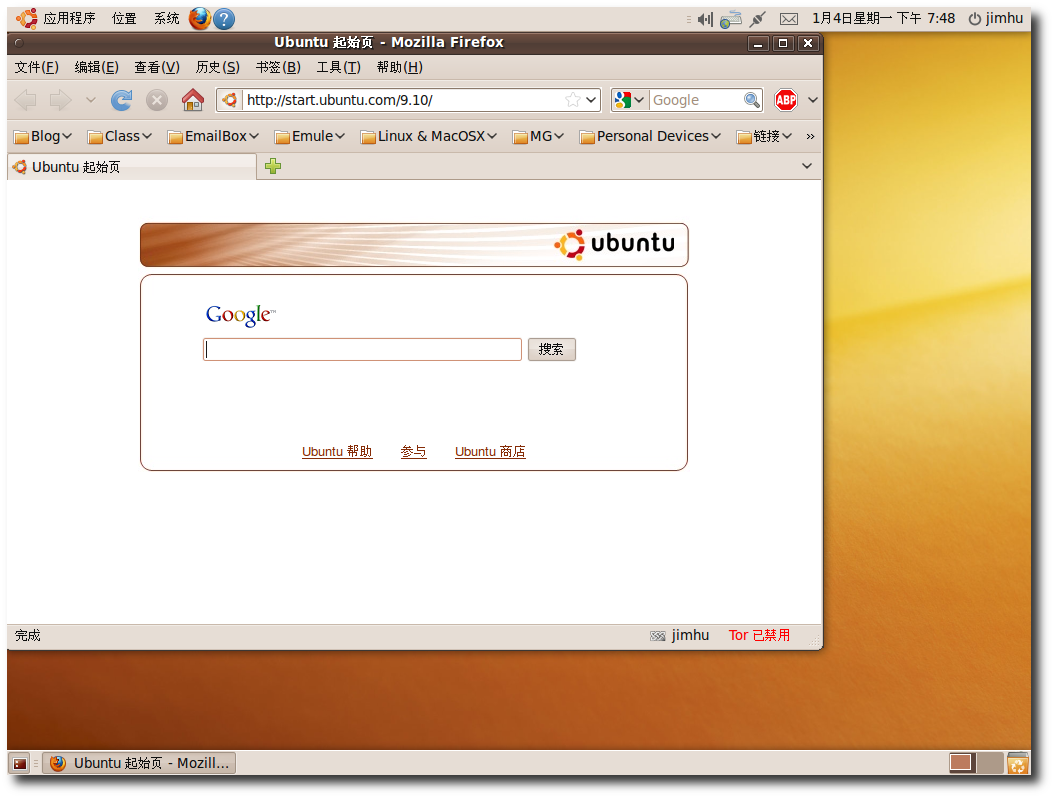This screenshot has width=1054, height=798.
Task: Expand the Class bookmarks folder
Action: [x=120, y=136]
